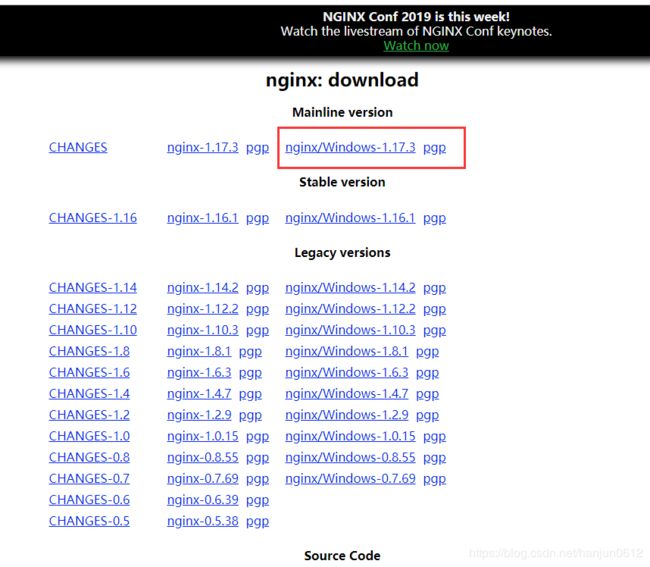Download nginx-0.8.55 source

(203, 457)
